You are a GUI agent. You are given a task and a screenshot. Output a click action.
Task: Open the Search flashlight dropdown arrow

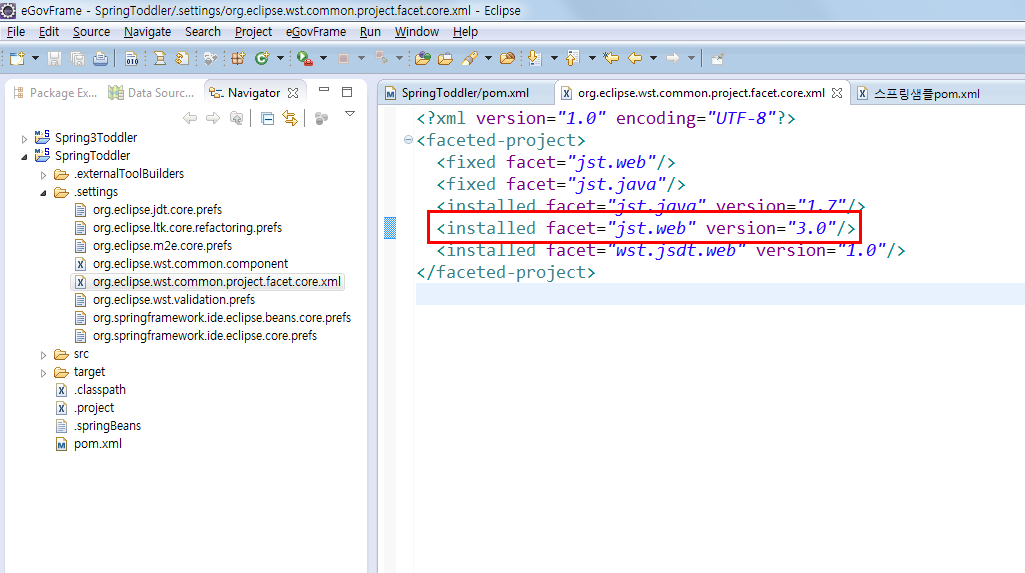tap(488, 58)
